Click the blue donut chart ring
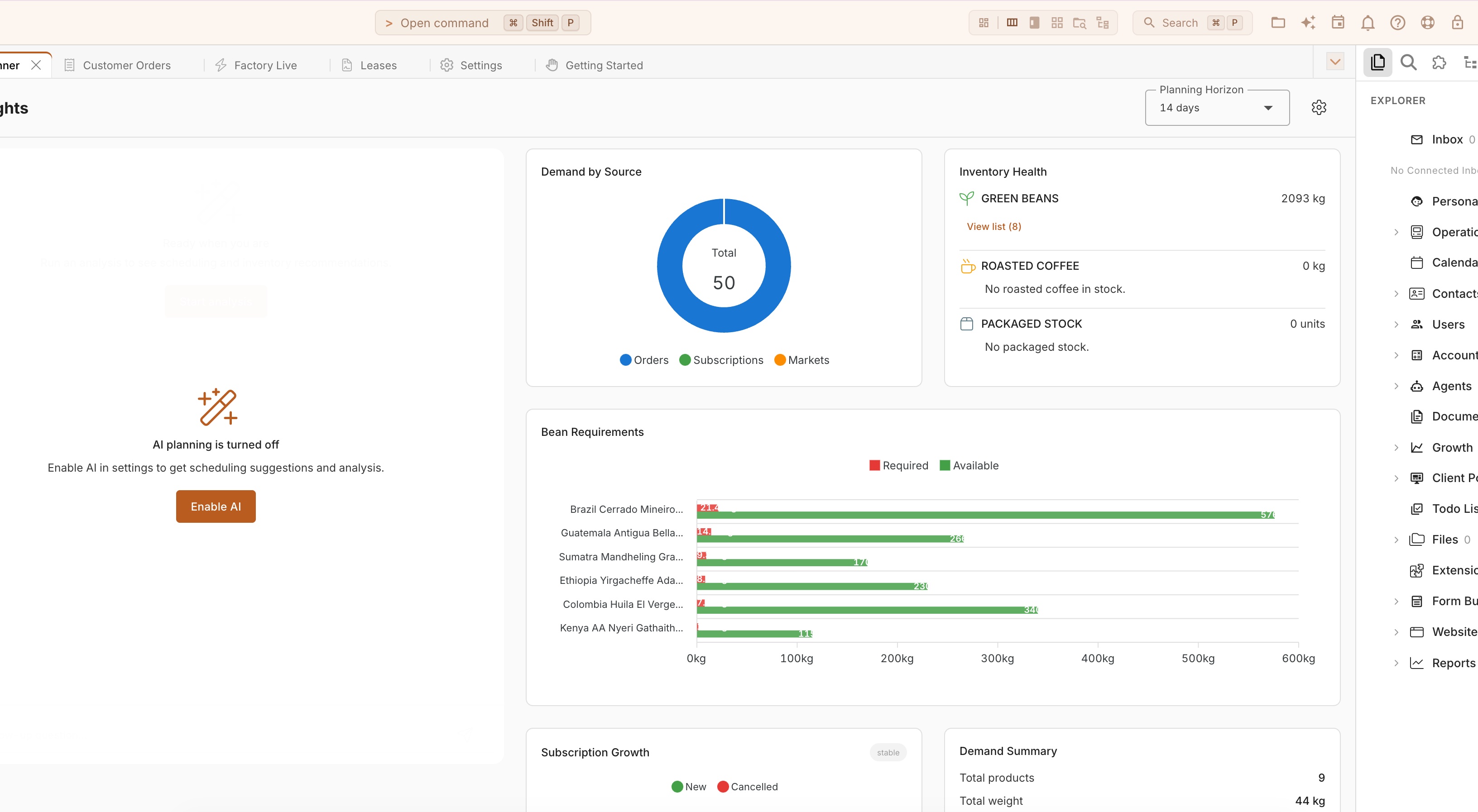The image size is (1478, 812). pyautogui.click(x=669, y=266)
